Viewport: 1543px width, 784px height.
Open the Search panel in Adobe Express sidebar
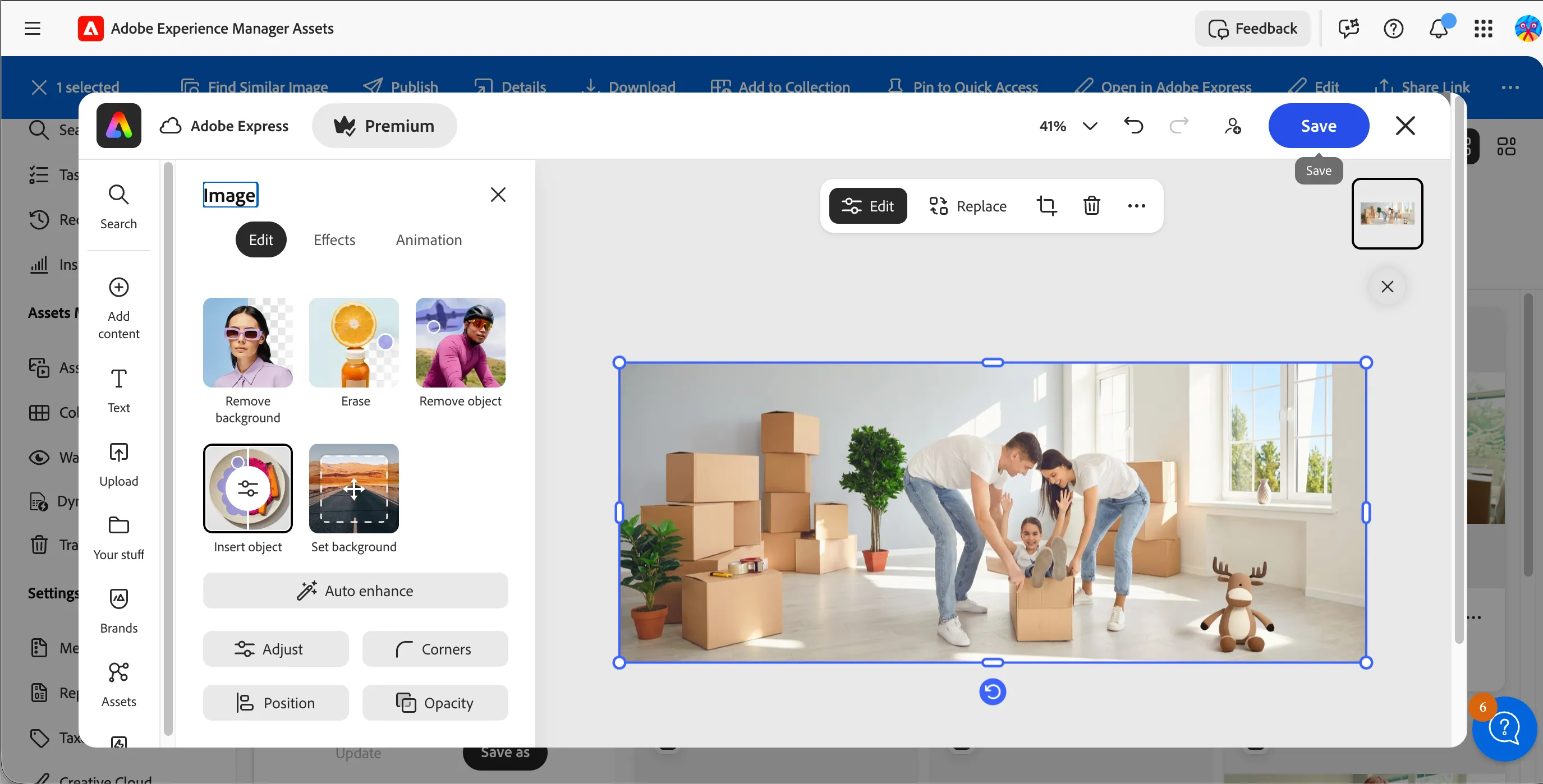(x=118, y=206)
